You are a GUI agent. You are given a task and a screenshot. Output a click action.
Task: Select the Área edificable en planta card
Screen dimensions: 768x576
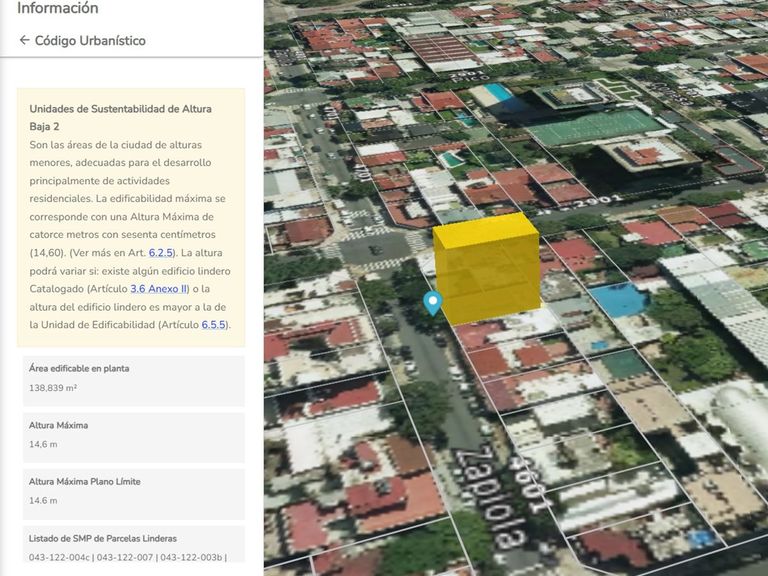tap(131, 378)
